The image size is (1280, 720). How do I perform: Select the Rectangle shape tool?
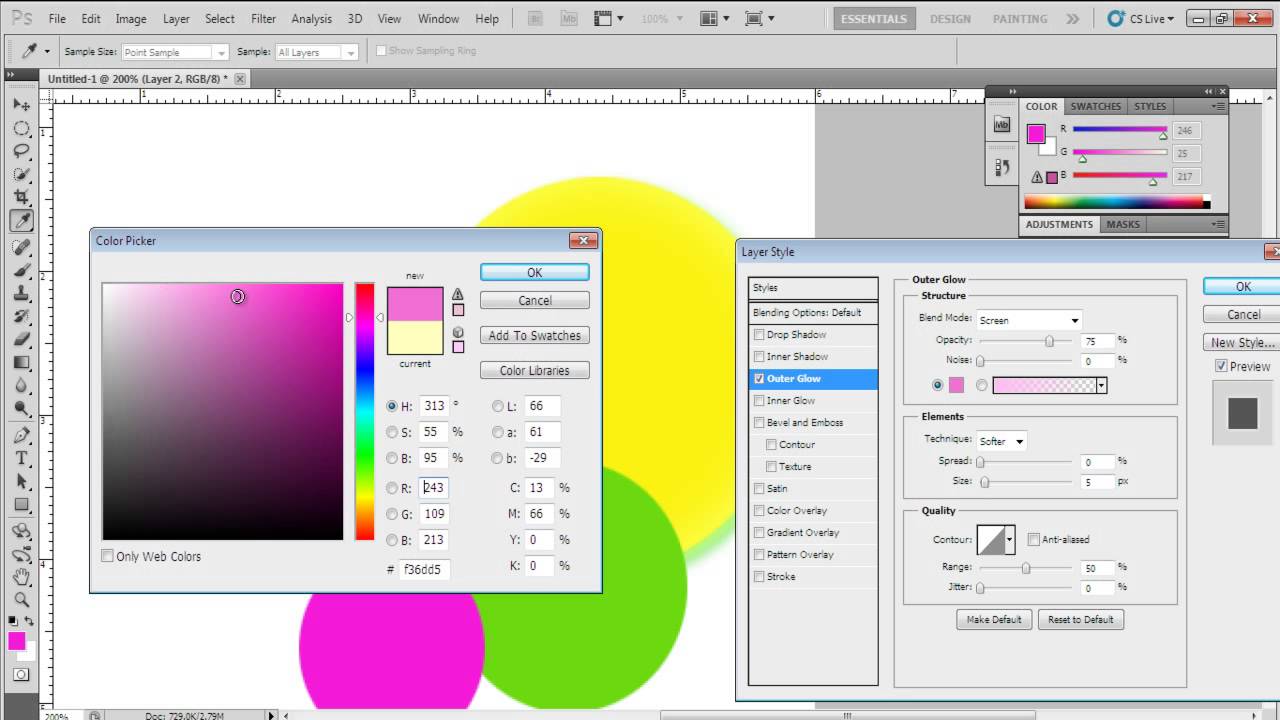pyautogui.click(x=20, y=504)
